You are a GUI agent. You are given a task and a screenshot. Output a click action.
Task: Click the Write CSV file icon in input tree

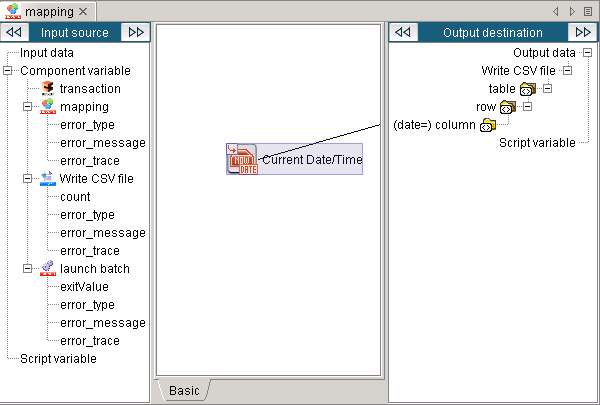coord(47,179)
